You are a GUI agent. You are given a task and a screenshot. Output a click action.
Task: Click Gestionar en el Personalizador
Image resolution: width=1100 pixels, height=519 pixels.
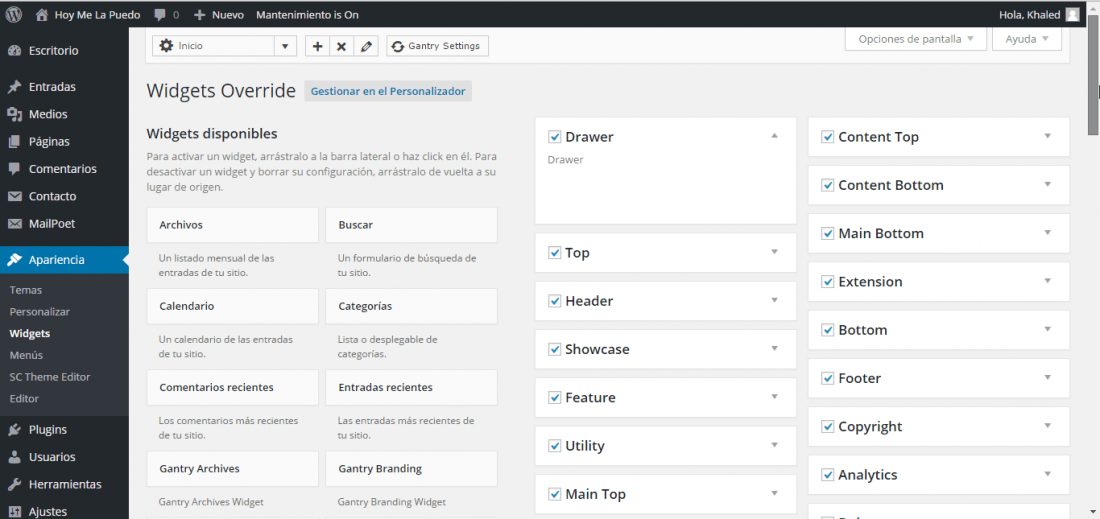388,91
